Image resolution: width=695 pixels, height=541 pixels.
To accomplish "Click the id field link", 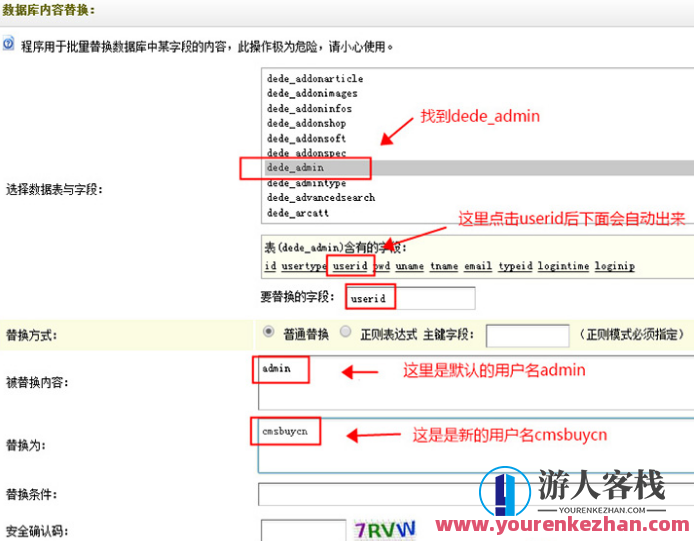I will pyautogui.click(x=270, y=266).
